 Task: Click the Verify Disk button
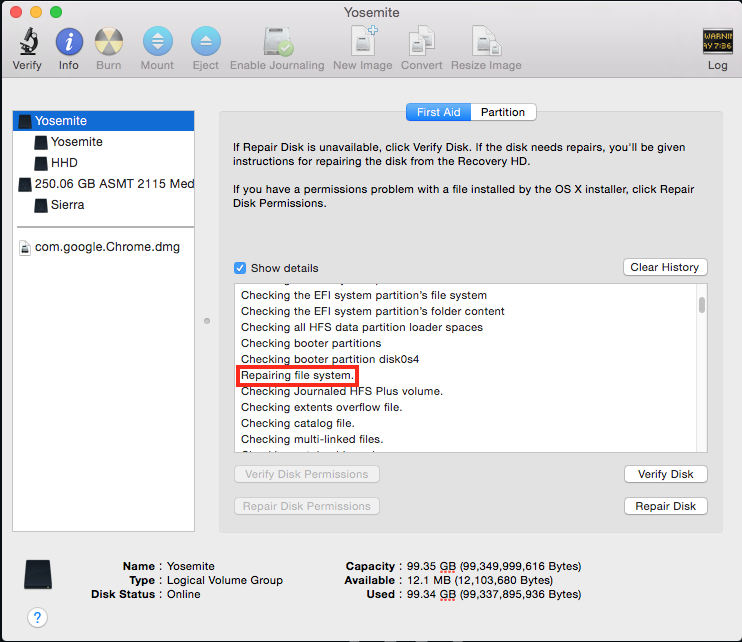coord(665,474)
